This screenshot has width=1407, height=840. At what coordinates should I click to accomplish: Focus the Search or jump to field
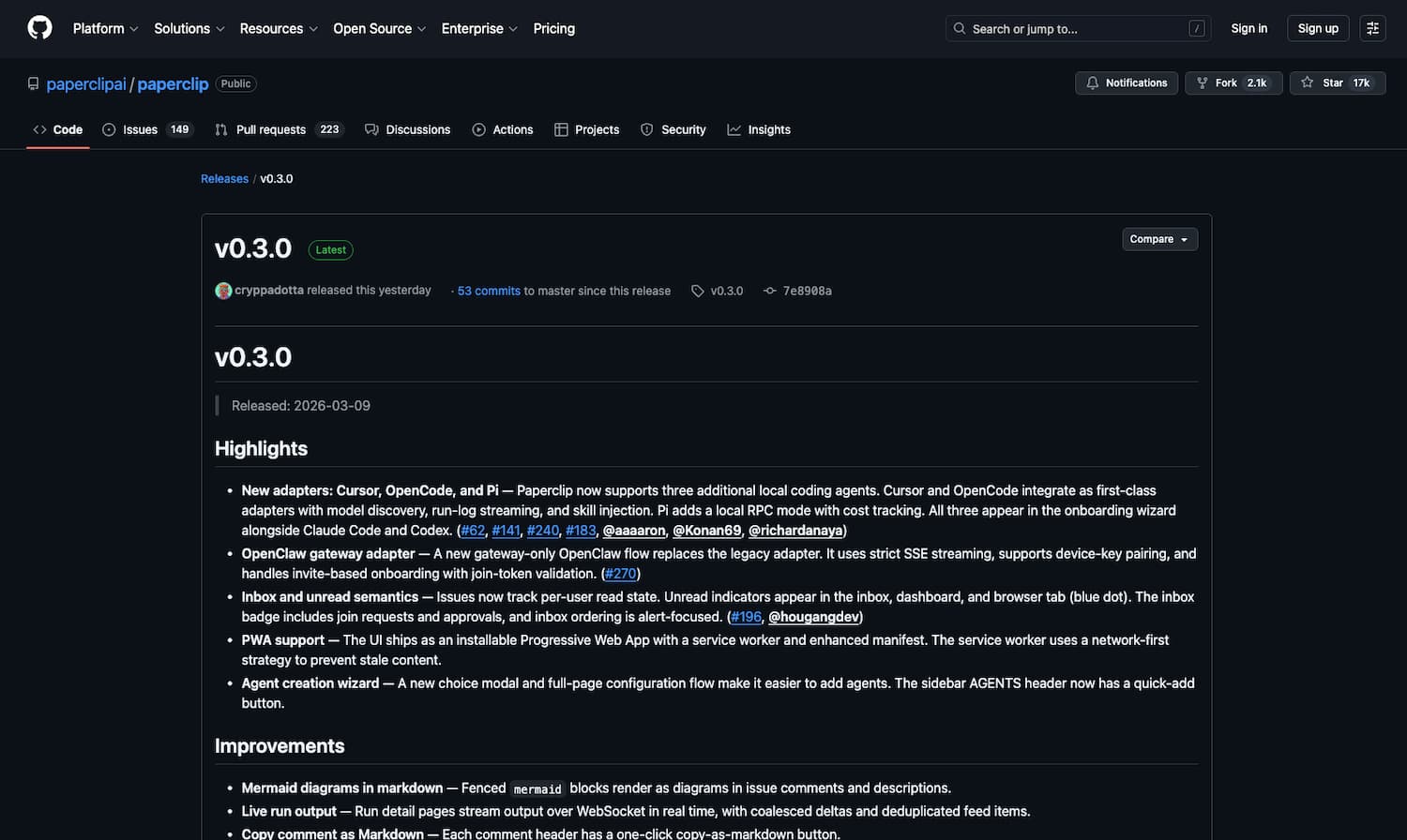click(1078, 28)
